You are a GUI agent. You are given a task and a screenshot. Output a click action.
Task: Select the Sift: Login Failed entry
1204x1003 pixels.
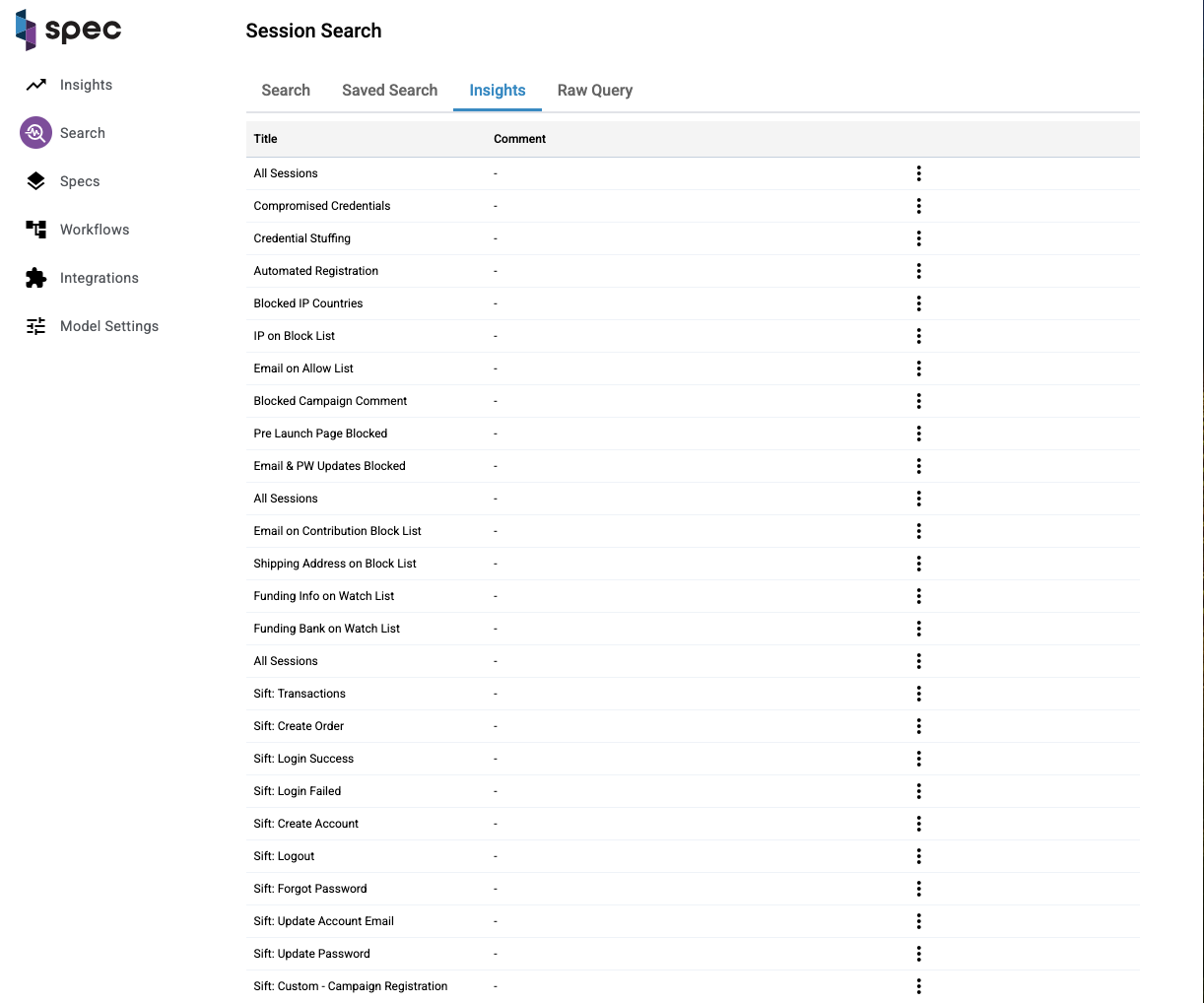pos(297,791)
